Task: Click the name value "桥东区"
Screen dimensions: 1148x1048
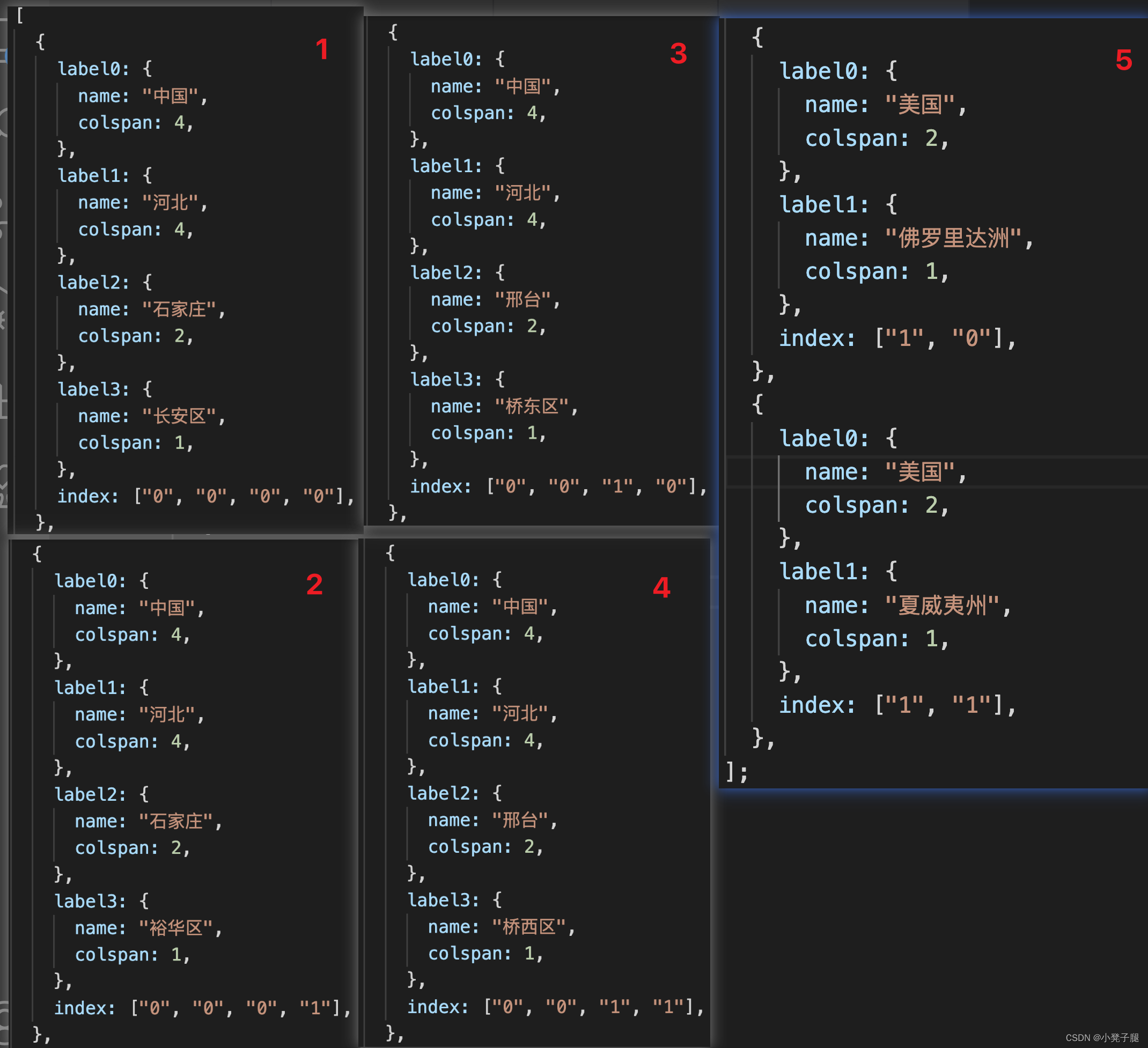Action: tap(532, 407)
